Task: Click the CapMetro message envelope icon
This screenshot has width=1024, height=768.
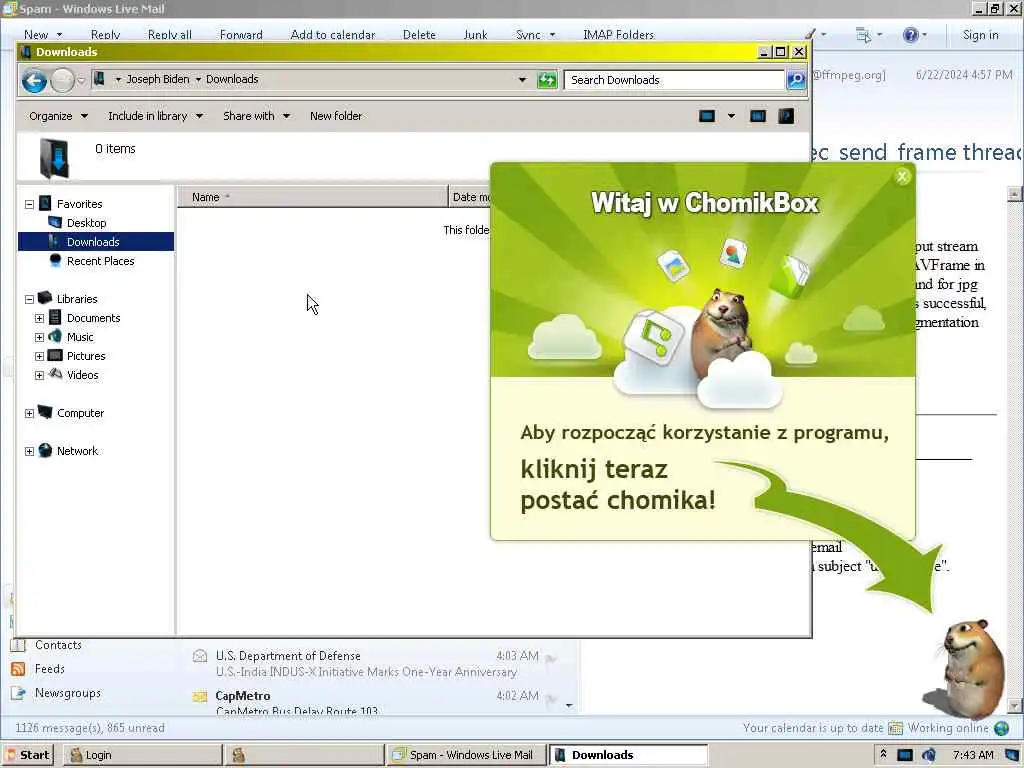Action: [200, 697]
